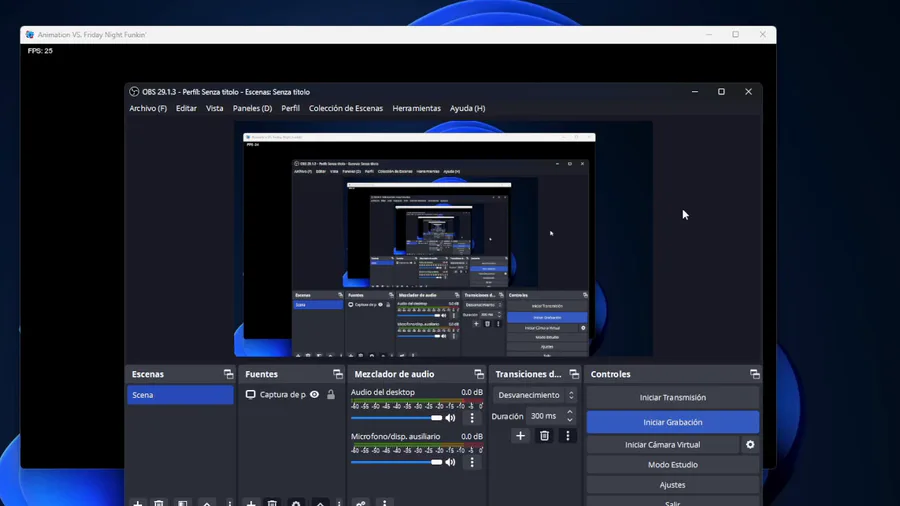The height and width of the screenshot is (506, 900).
Task: Click the OBS logo in title bar
Action: [134, 92]
